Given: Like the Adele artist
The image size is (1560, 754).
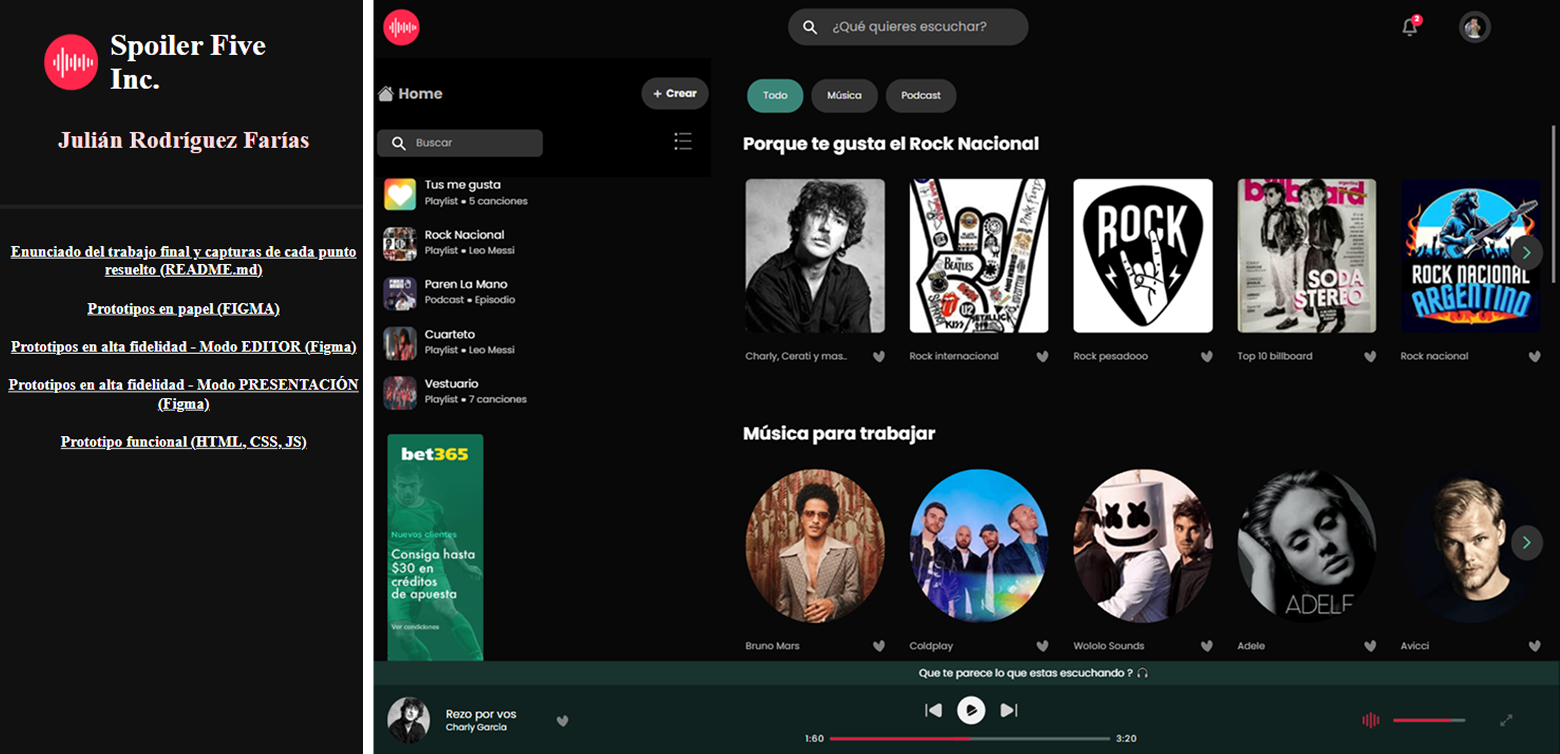Looking at the screenshot, I should (1370, 646).
